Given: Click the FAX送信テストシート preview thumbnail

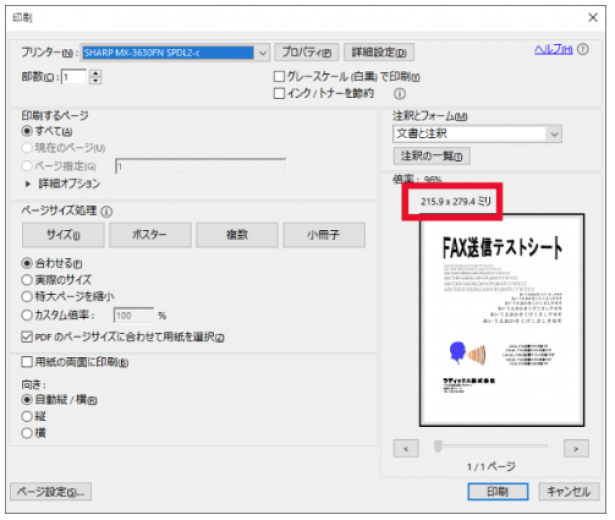Looking at the screenshot, I should pyautogui.click(x=502, y=320).
